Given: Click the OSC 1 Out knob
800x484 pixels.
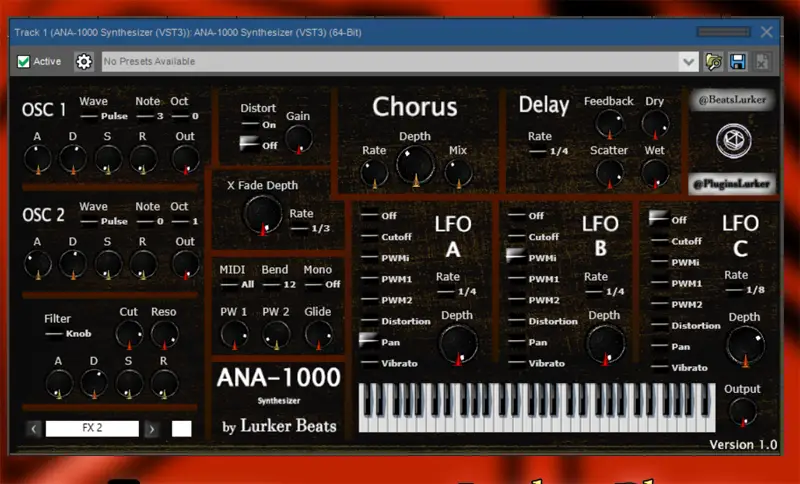Looking at the screenshot, I should pyautogui.click(x=186, y=159).
